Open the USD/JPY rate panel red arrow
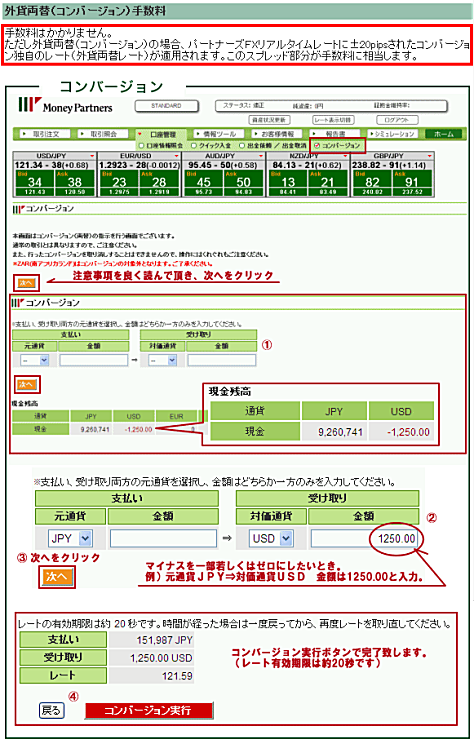 92,156
